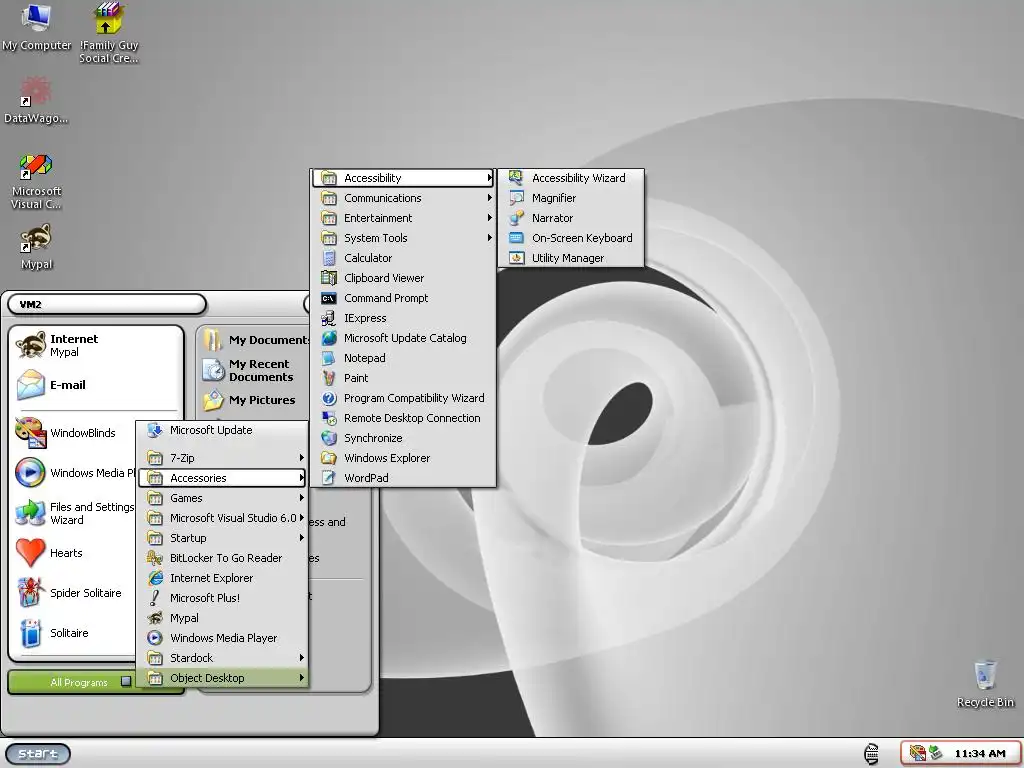Click the tray icon beside the clock

tap(935, 753)
